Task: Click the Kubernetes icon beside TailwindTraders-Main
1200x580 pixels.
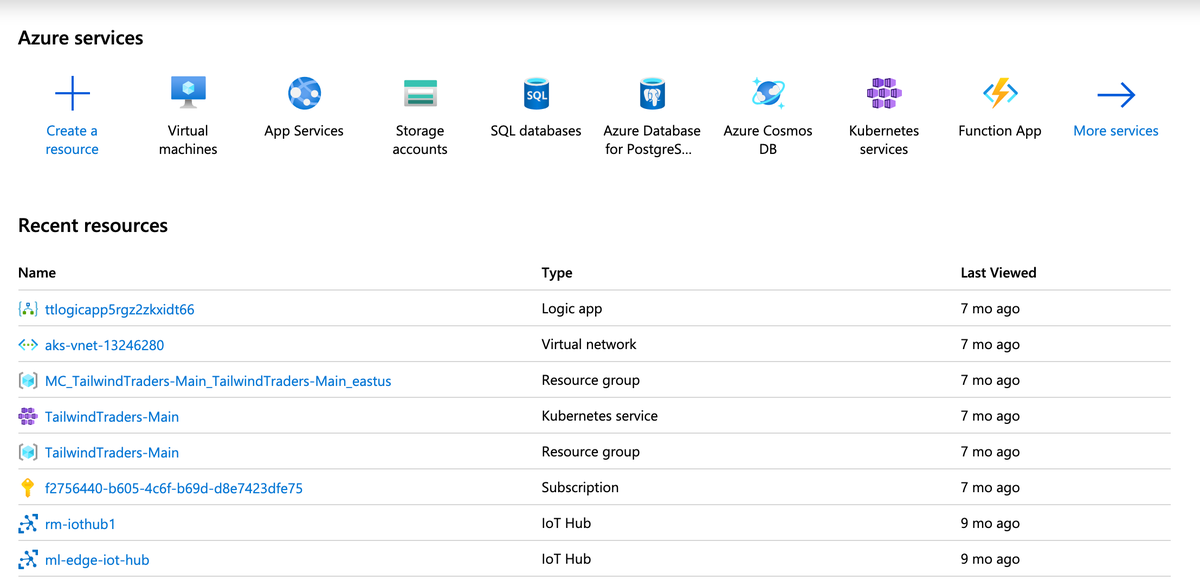Action: click(x=28, y=416)
